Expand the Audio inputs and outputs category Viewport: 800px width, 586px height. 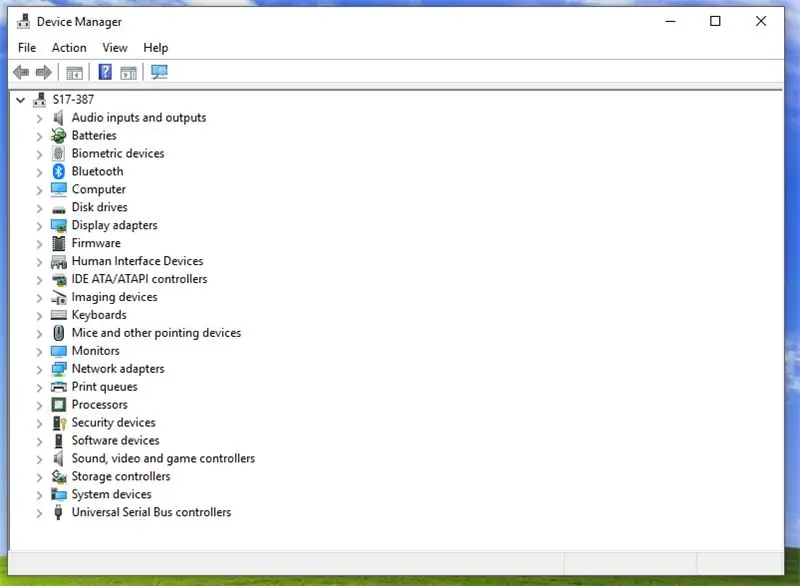(39, 119)
